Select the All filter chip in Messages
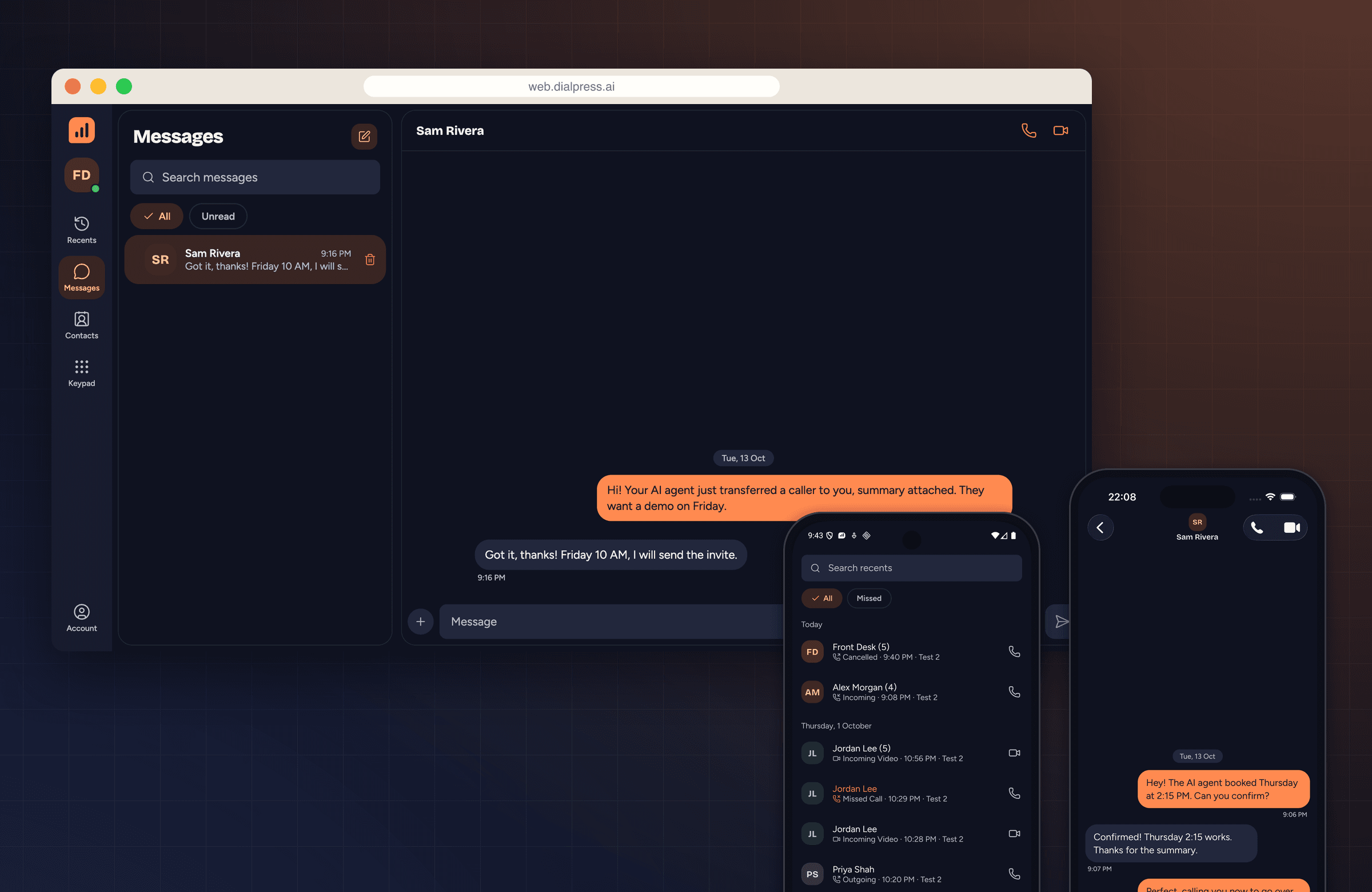This screenshot has height=892, width=1372. tap(156, 216)
